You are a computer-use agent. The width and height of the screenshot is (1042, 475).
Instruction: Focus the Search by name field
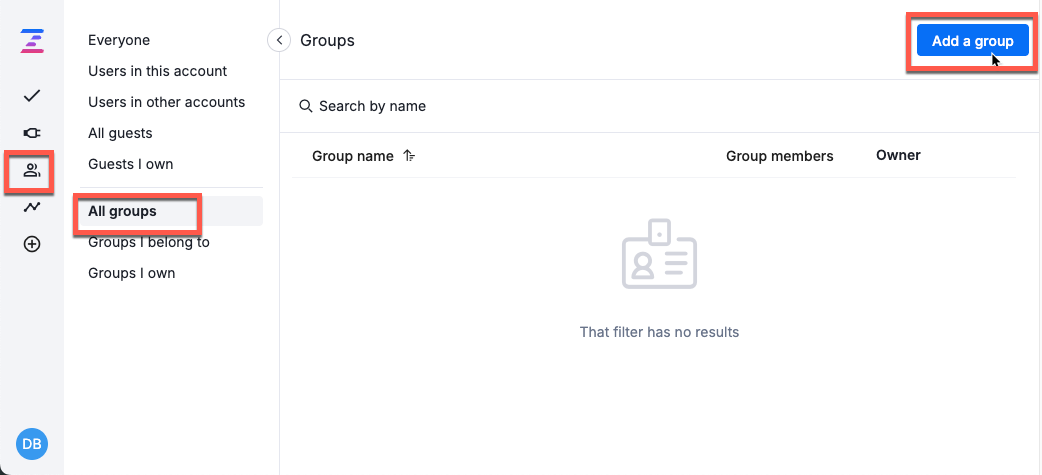tap(661, 106)
